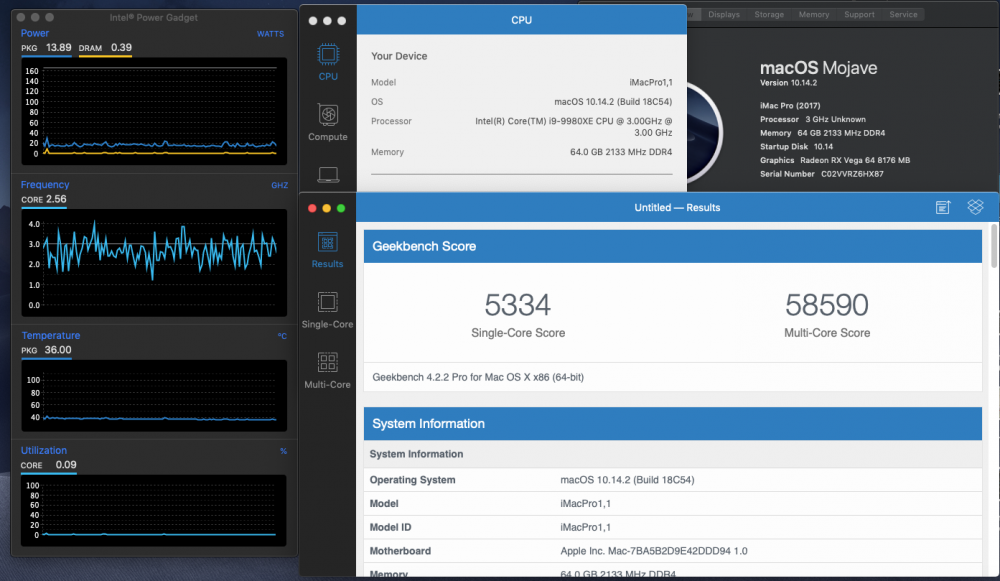Select the Model iMacPro1,1 row
The image size is (1000, 581).
(x=673, y=503)
